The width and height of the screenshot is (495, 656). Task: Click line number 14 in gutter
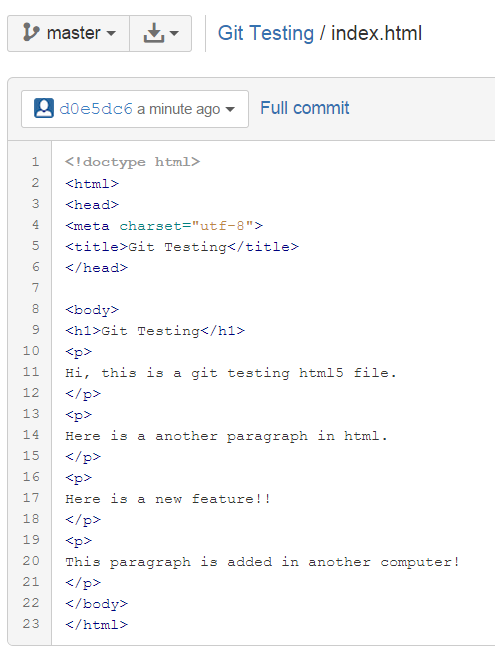pyautogui.click(x=31, y=435)
